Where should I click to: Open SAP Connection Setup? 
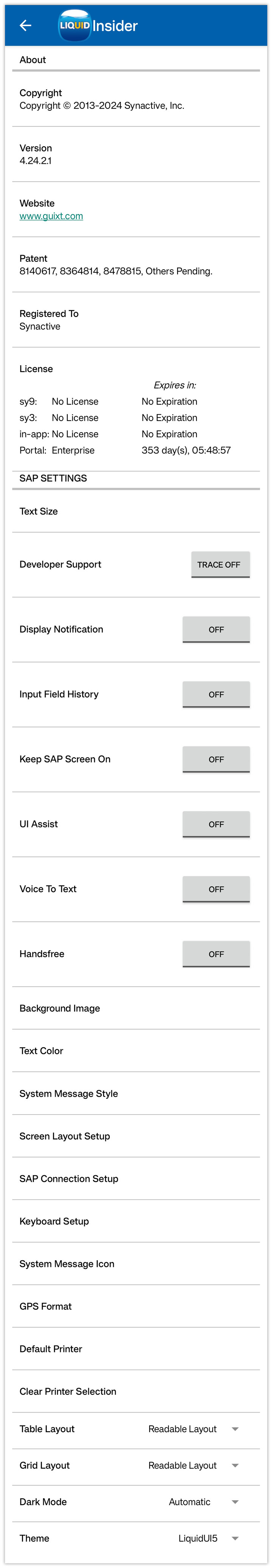(x=69, y=1179)
